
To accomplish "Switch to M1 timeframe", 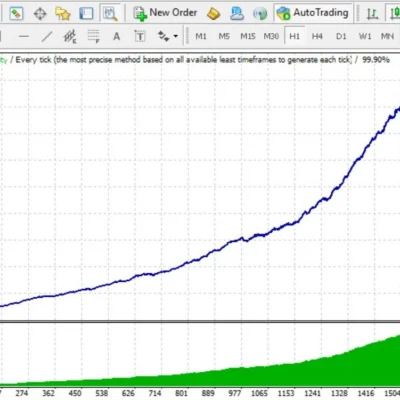I will (201, 36).
